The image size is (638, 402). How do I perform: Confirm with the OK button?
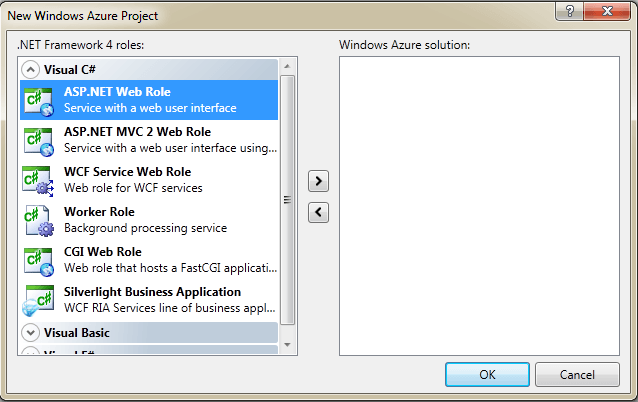(487, 374)
